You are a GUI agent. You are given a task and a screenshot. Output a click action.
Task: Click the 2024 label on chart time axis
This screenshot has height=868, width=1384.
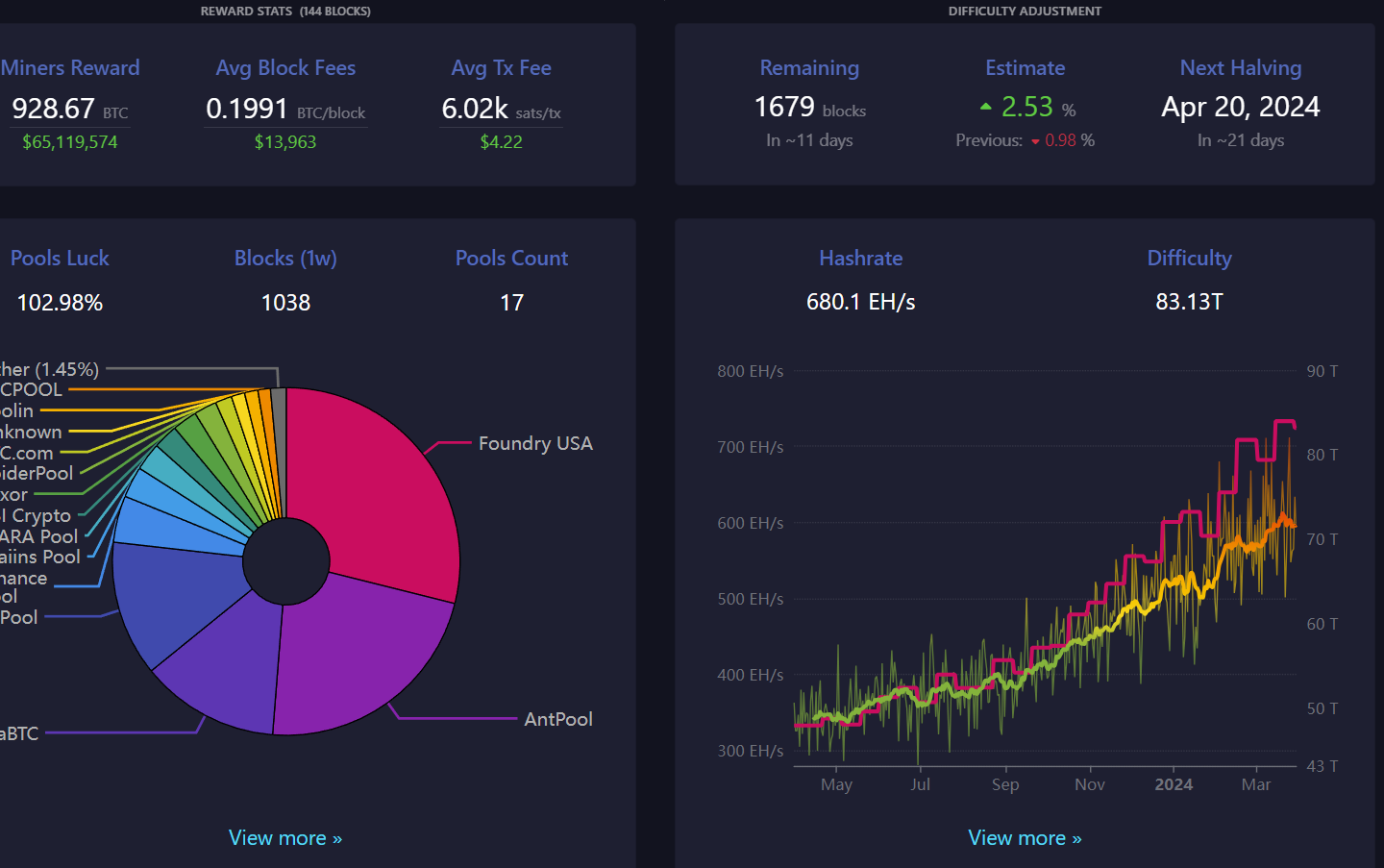[1174, 784]
